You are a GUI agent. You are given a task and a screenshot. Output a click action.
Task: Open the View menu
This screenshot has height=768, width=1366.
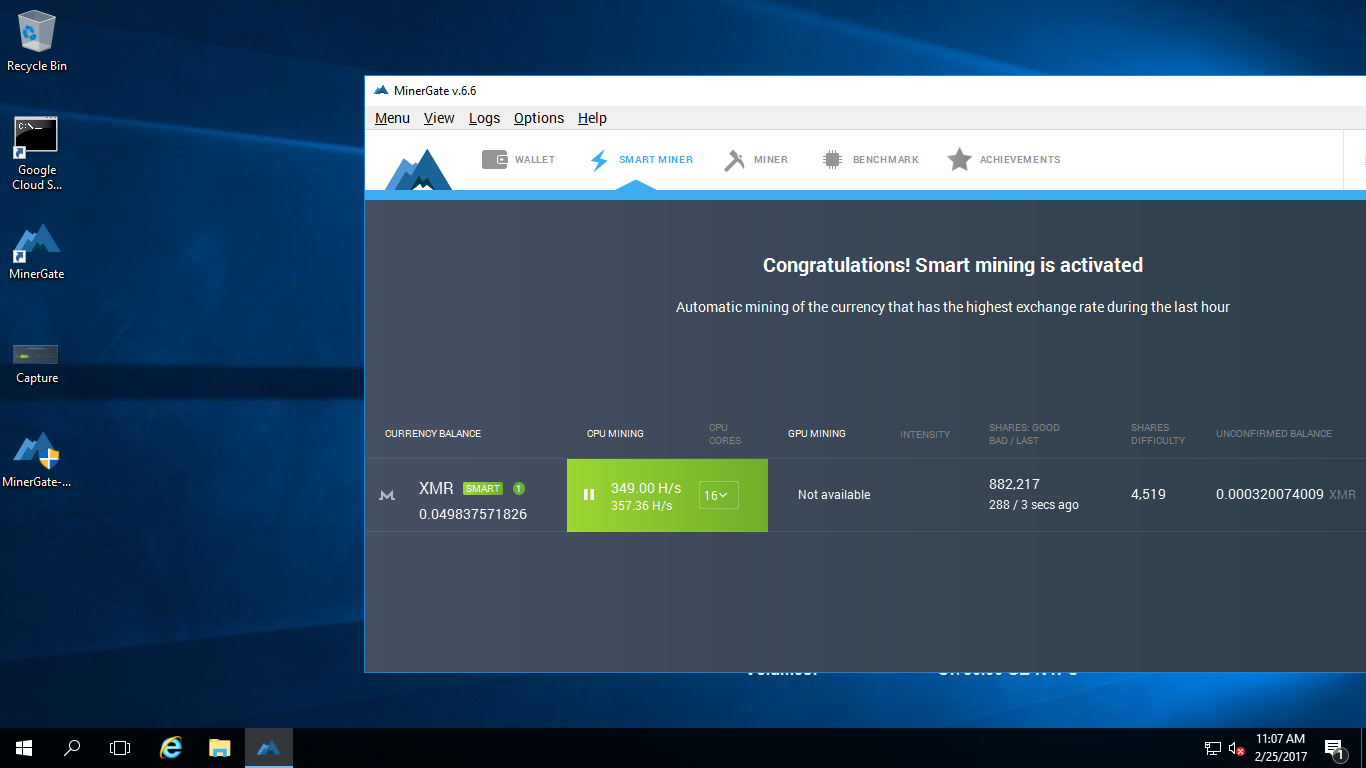click(439, 118)
